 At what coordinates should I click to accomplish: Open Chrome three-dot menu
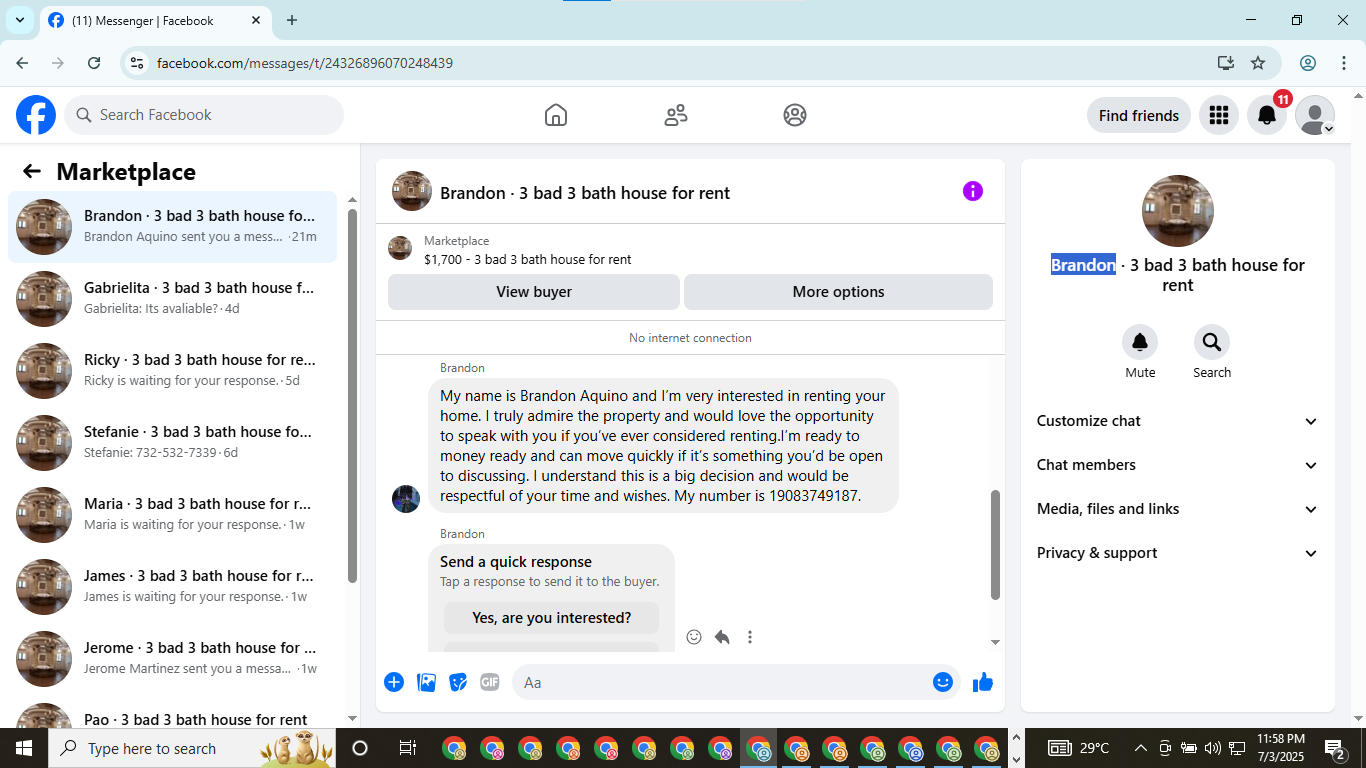1344,63
